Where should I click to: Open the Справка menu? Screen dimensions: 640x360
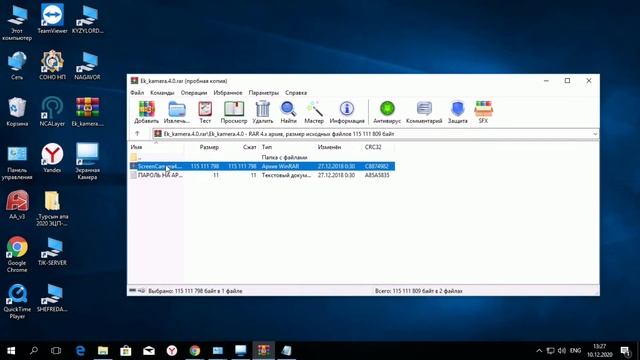pos(296,93)
